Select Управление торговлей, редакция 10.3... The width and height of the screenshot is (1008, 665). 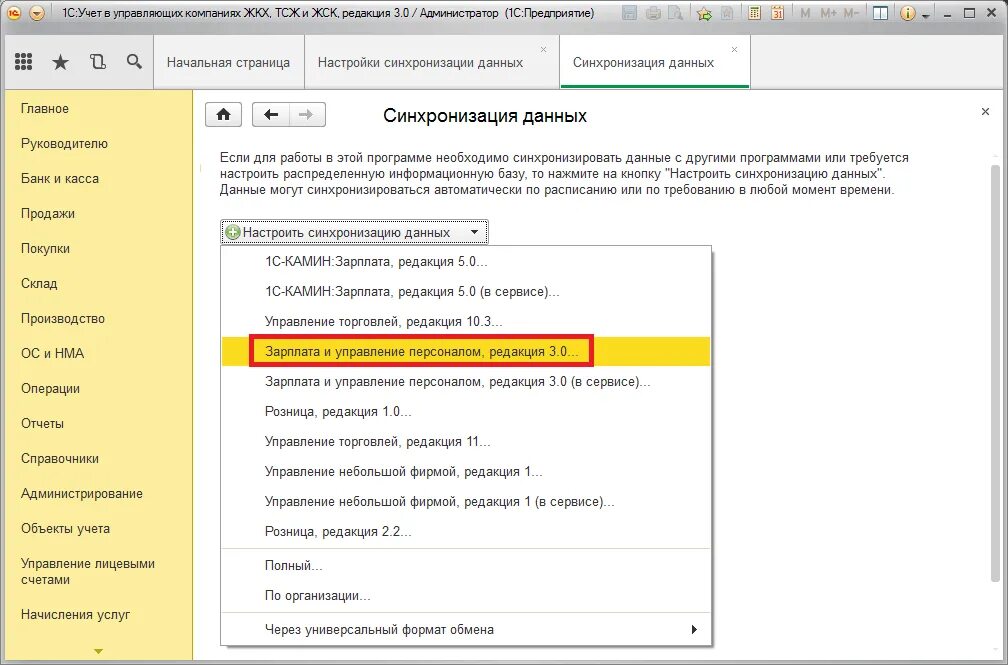click(466, 322)
